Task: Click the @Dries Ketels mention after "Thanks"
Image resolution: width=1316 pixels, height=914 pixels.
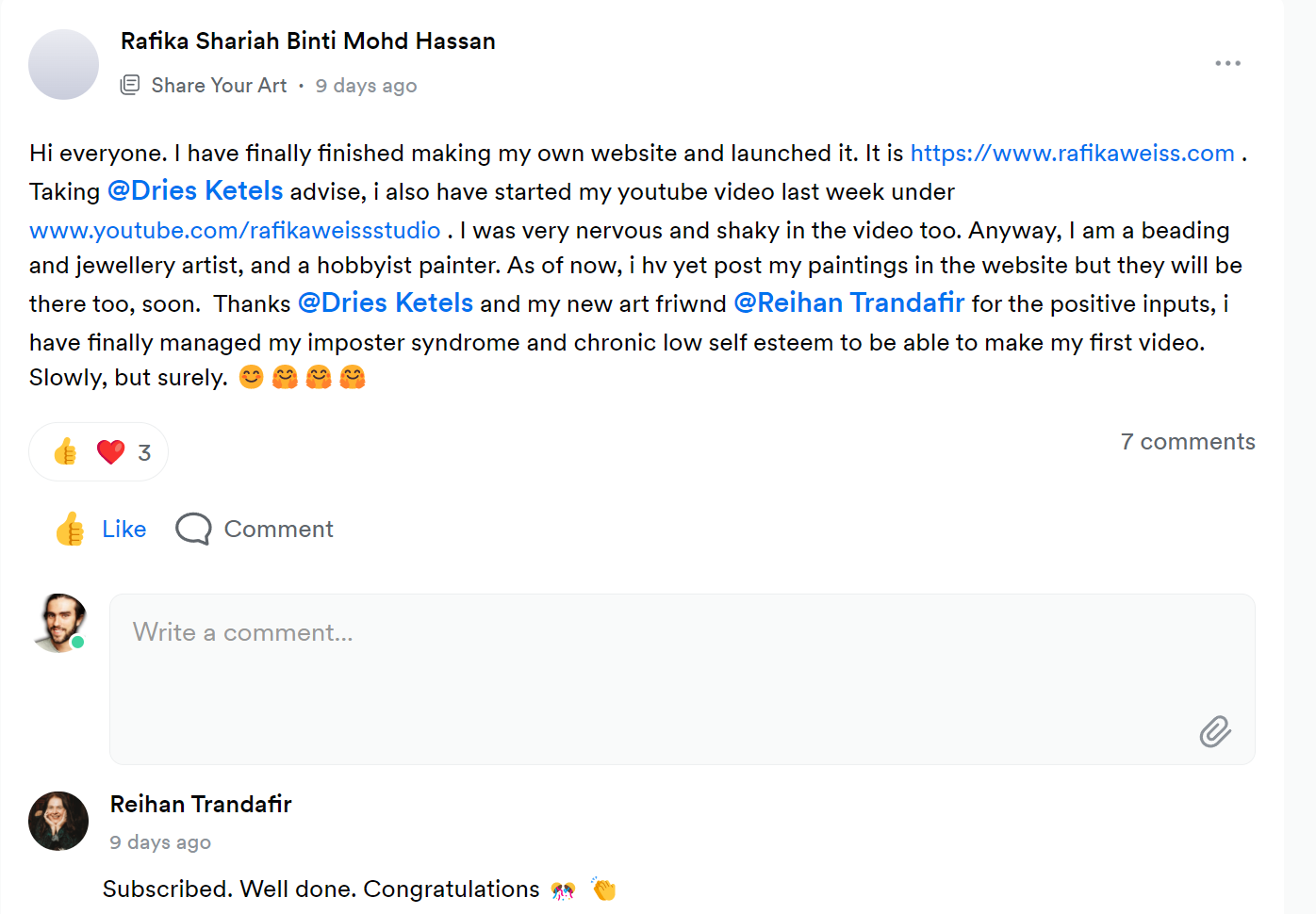Action: pos(386,303)
